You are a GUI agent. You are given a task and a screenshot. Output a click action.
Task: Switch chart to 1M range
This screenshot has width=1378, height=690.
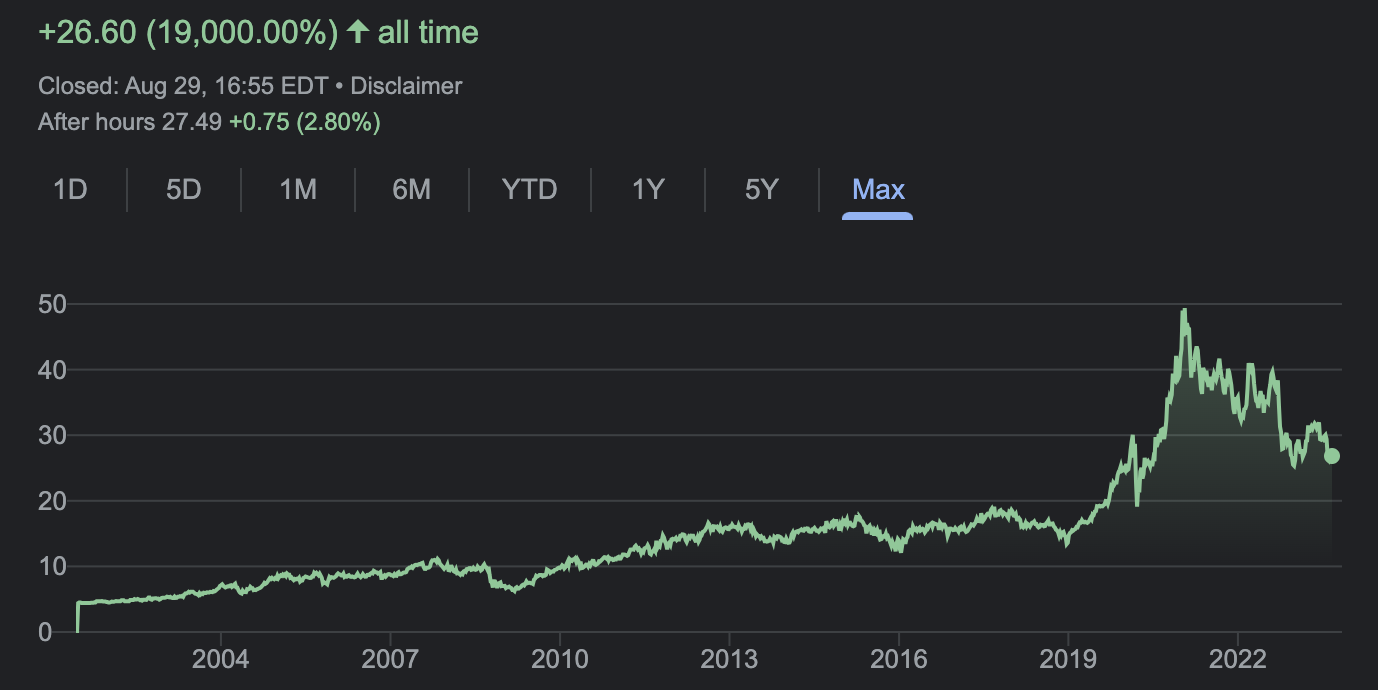point(298,190)
